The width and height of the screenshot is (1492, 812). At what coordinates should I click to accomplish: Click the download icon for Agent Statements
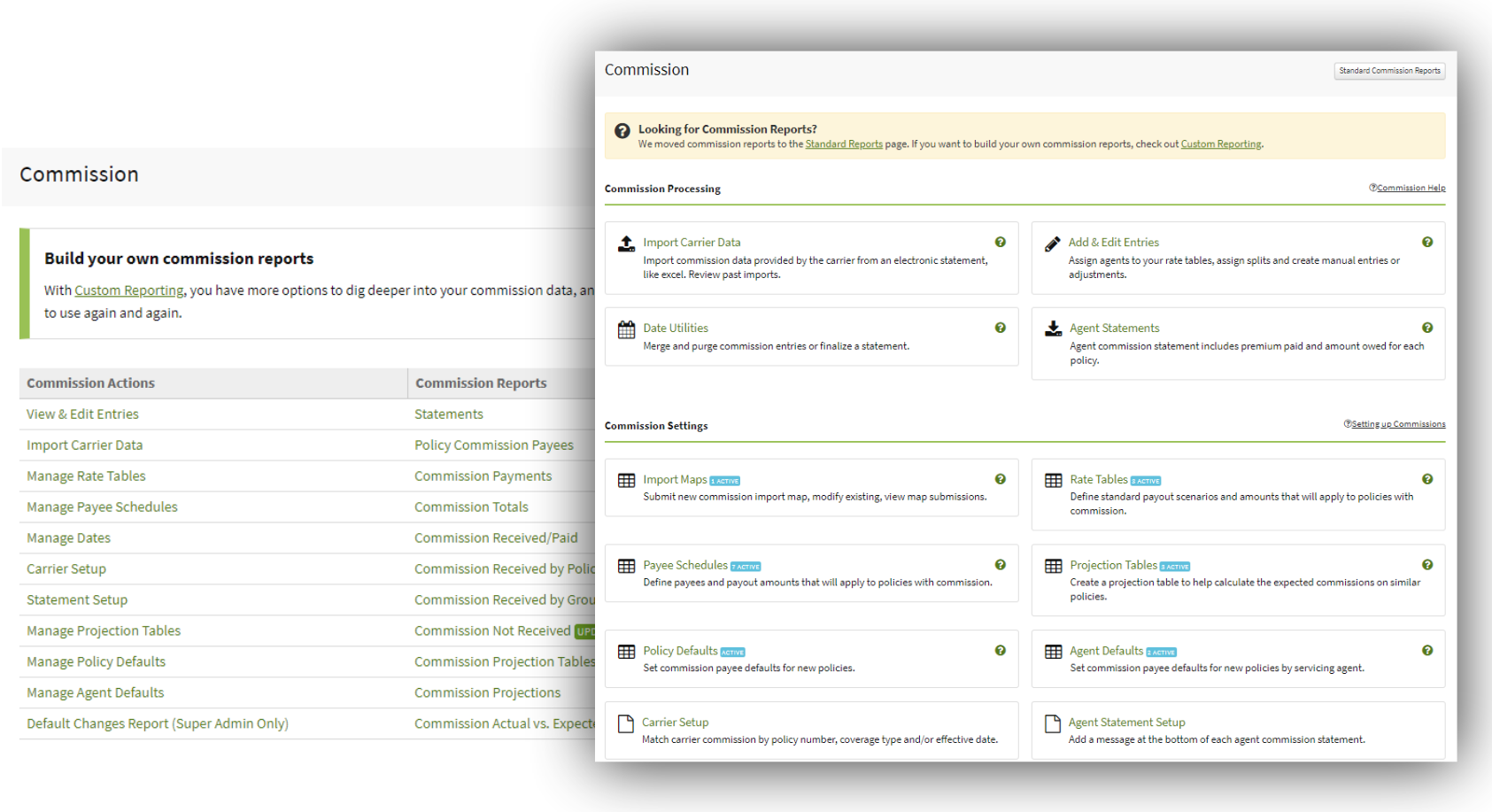(x=1053, y=327)
